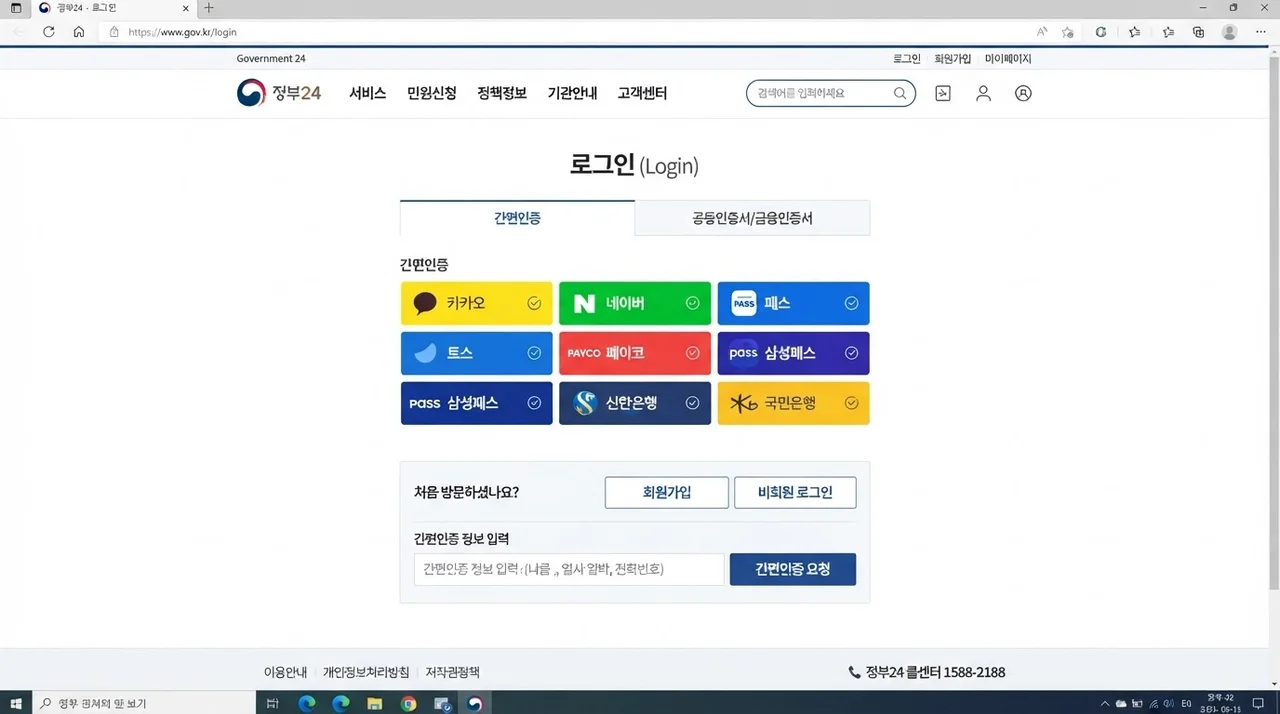The width and height of the screenshot is (1280, 714).
Task: Click 회원가입 button beside 처음 방문하셨나요
Action: coord(667,492)
